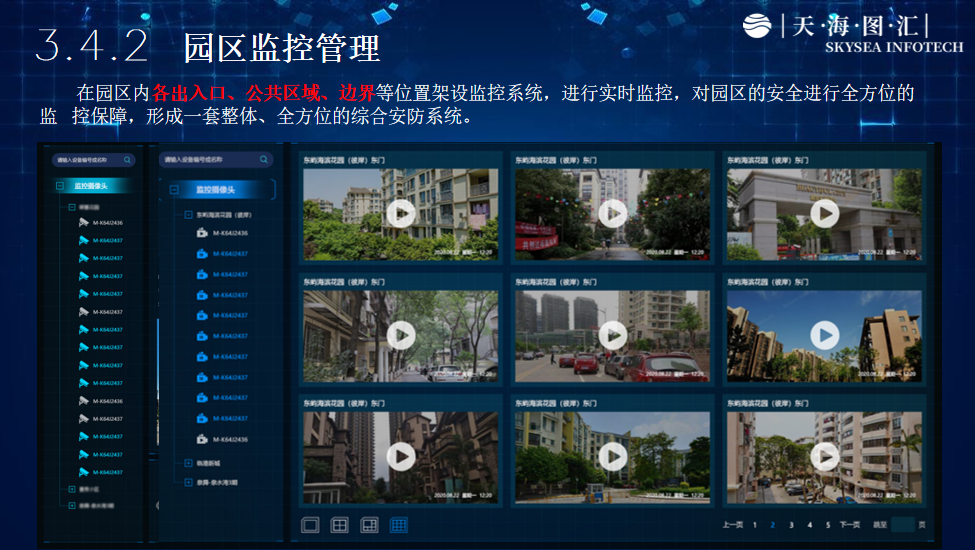Select the top-right camera feed thumbnail
The width and height of the screenshot is (975, 550).
824,213
